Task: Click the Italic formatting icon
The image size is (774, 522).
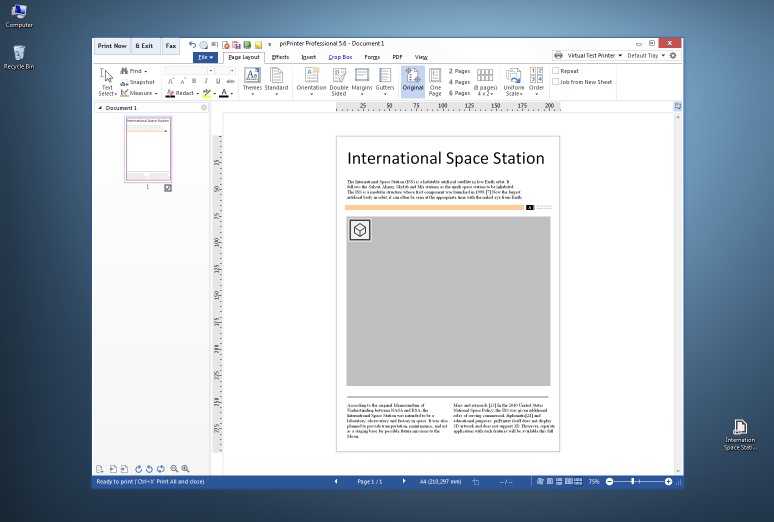Action: tap(206, 81)
